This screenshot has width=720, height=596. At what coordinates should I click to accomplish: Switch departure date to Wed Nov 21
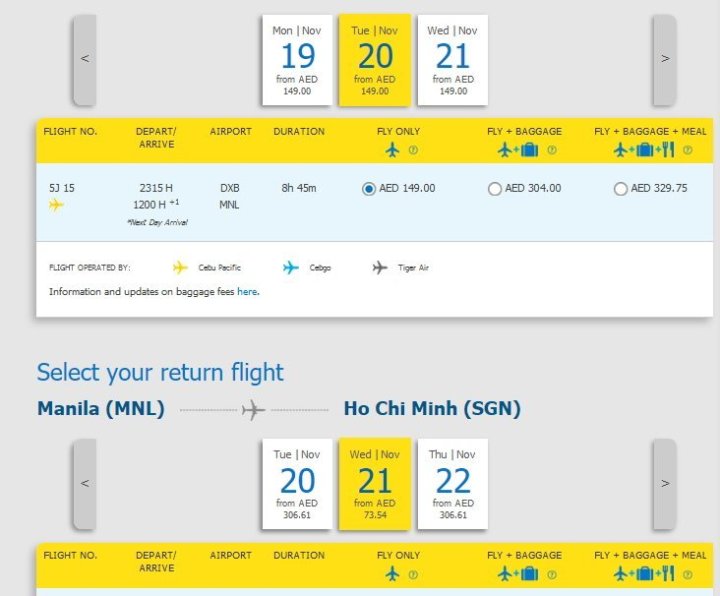pyautogui.click(x=453, y=60)
